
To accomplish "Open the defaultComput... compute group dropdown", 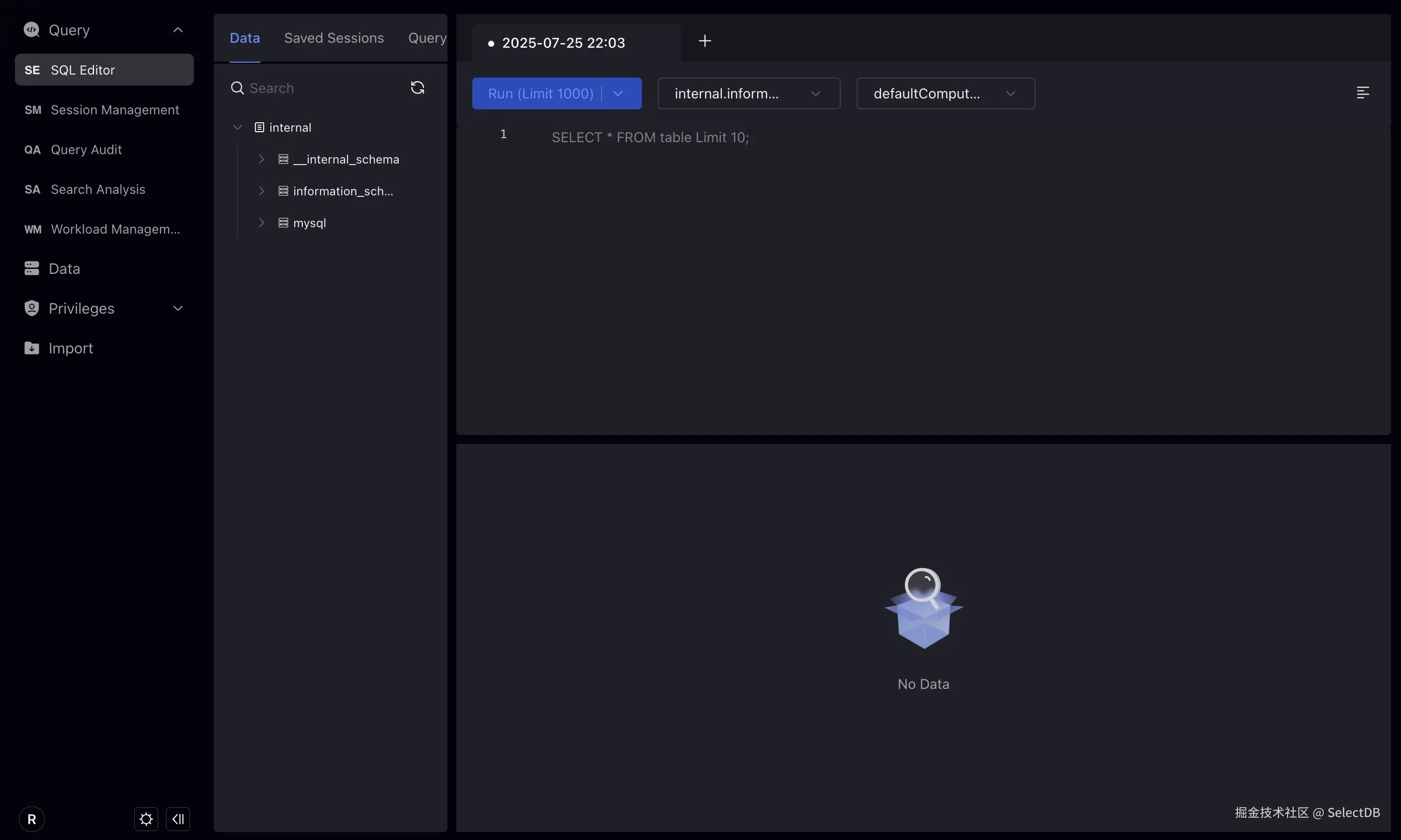I will [x=945, y=93].
